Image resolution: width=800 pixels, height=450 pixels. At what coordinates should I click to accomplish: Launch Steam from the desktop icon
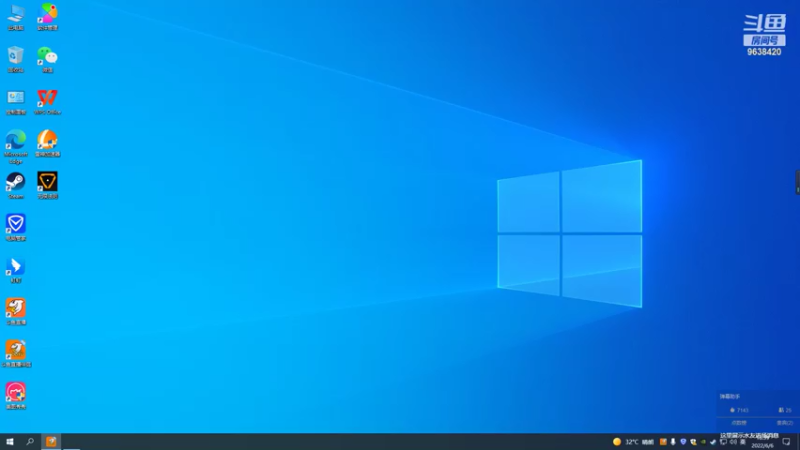pyautogui.click(x=16, y=186)
